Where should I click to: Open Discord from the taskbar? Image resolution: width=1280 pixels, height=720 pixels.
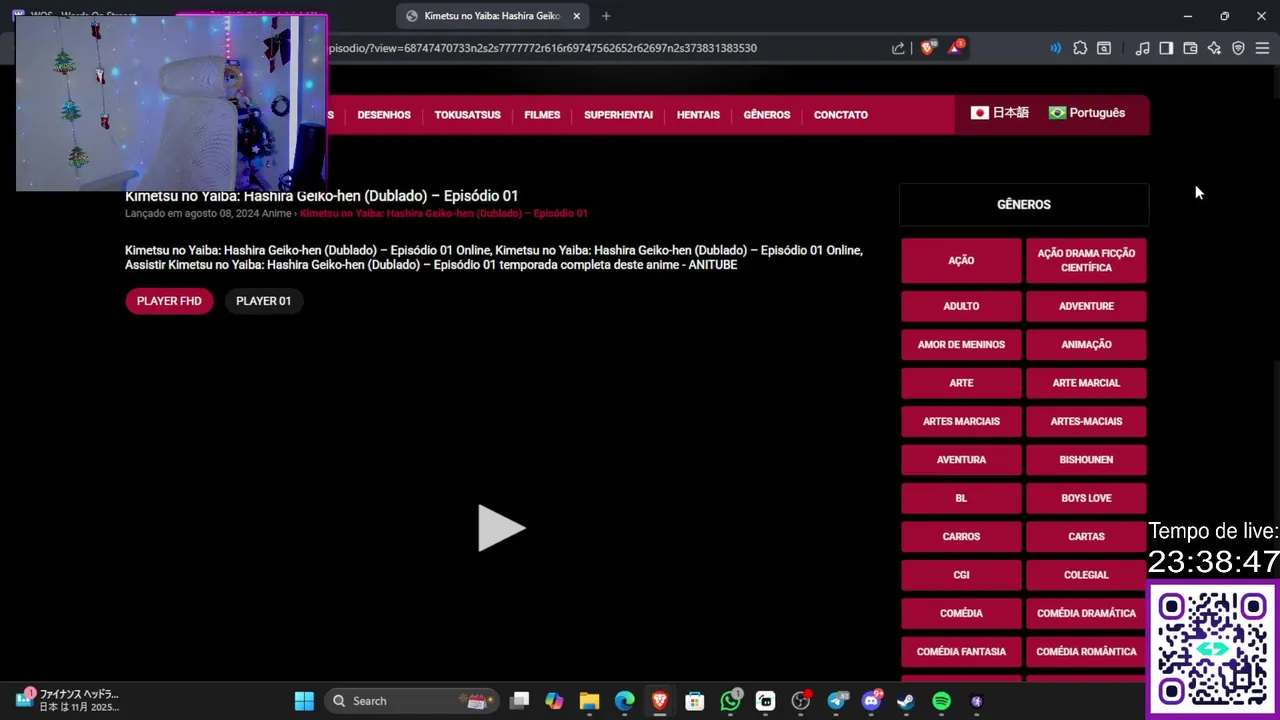click(871, 701)
